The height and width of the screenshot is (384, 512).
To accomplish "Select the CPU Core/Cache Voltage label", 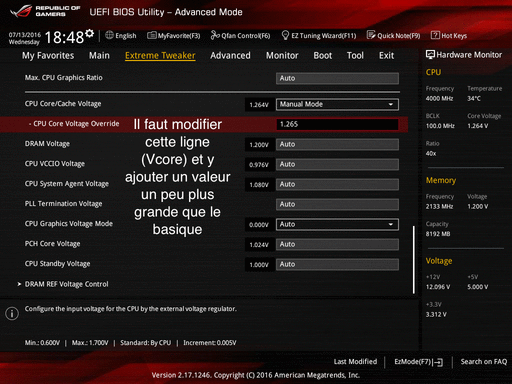I will pyautogui.click(x=63, y=104).
